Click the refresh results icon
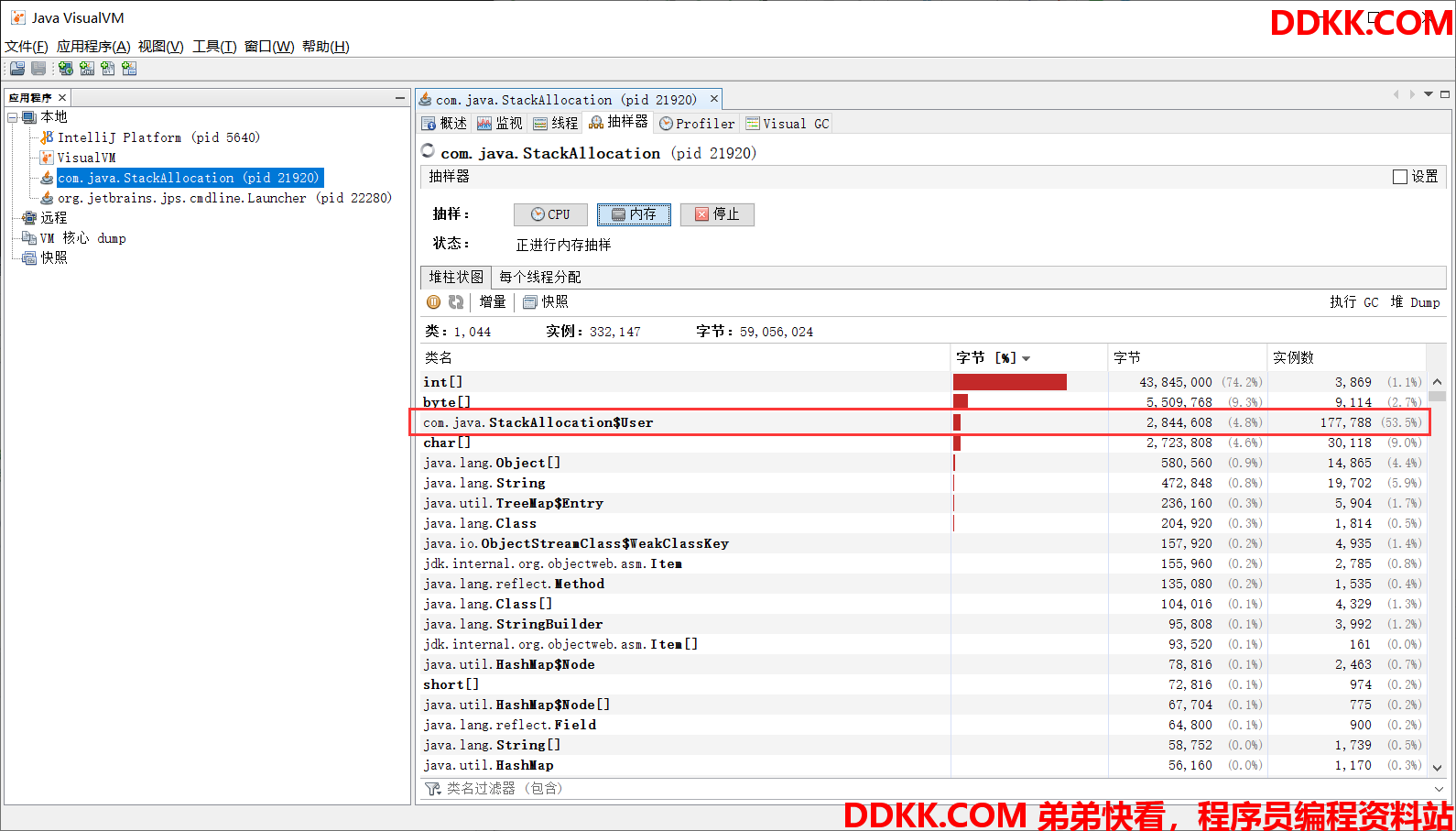Image resolution: width=1456 pixels, height=831 pixels. click(x=456, y=302)
